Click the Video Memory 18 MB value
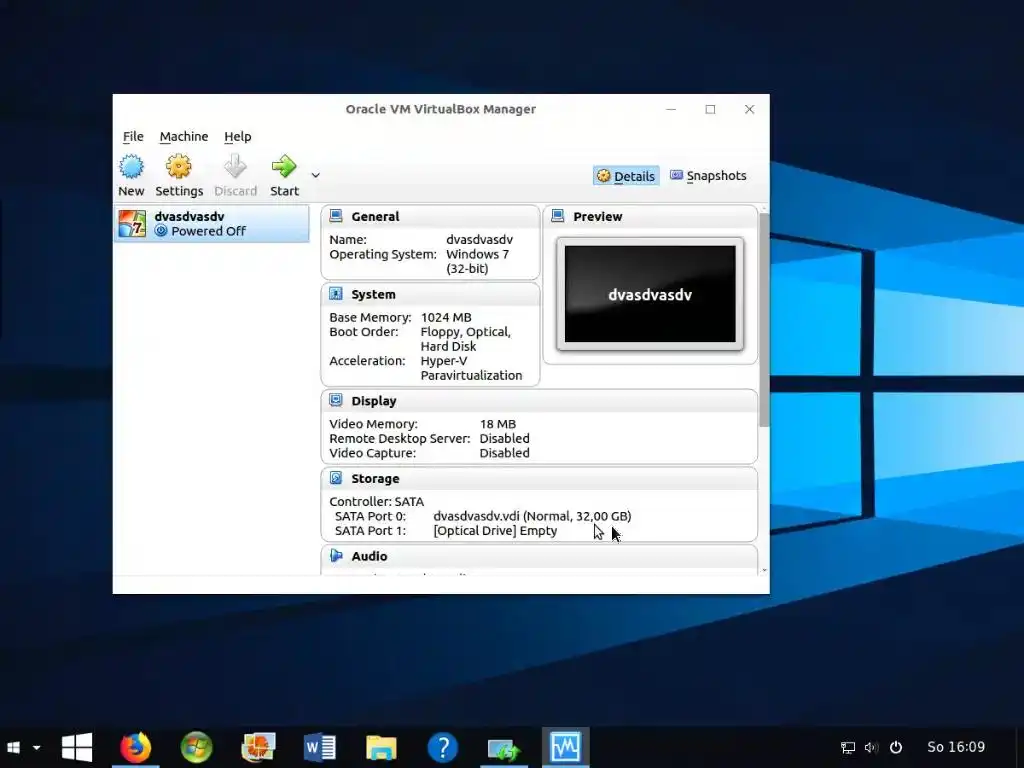1024x768 pixels. [498, 424]
